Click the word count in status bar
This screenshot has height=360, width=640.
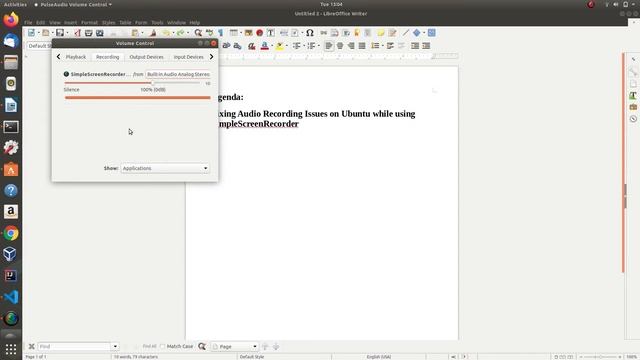tap(136, 357)
